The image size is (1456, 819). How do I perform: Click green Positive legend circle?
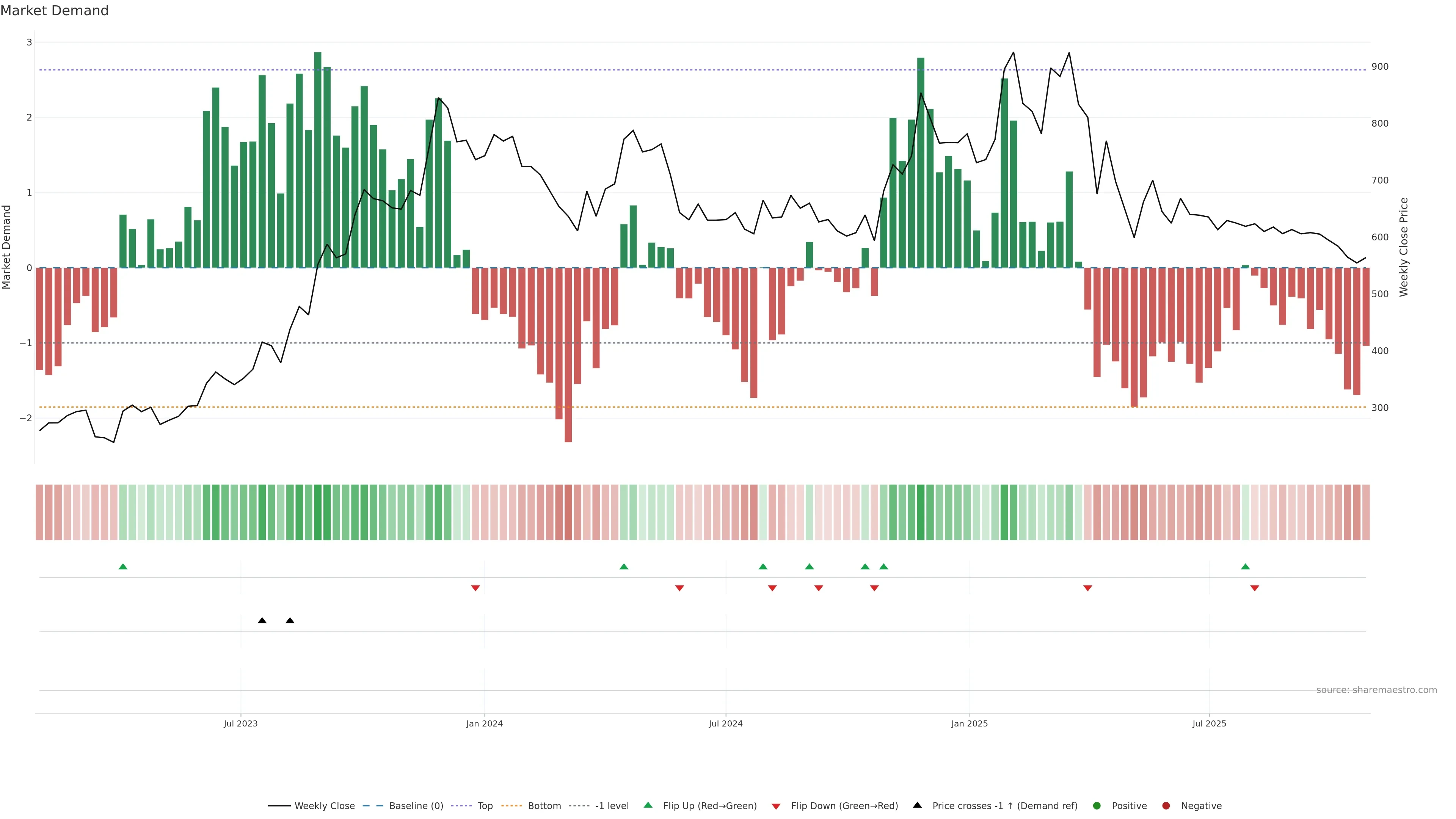click(1097, 806)
